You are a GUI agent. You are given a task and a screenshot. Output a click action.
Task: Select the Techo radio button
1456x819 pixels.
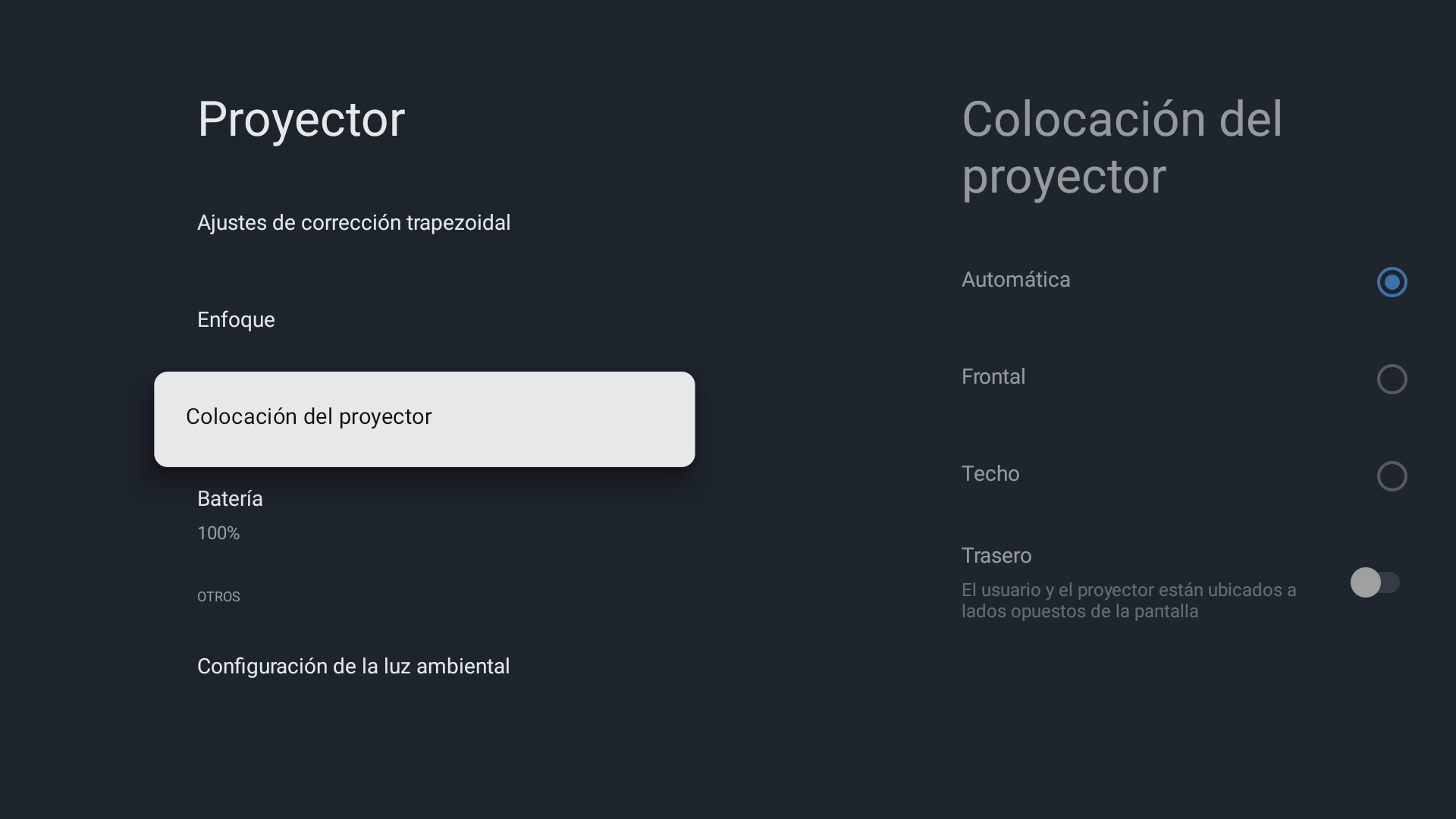click(1392, 476)
